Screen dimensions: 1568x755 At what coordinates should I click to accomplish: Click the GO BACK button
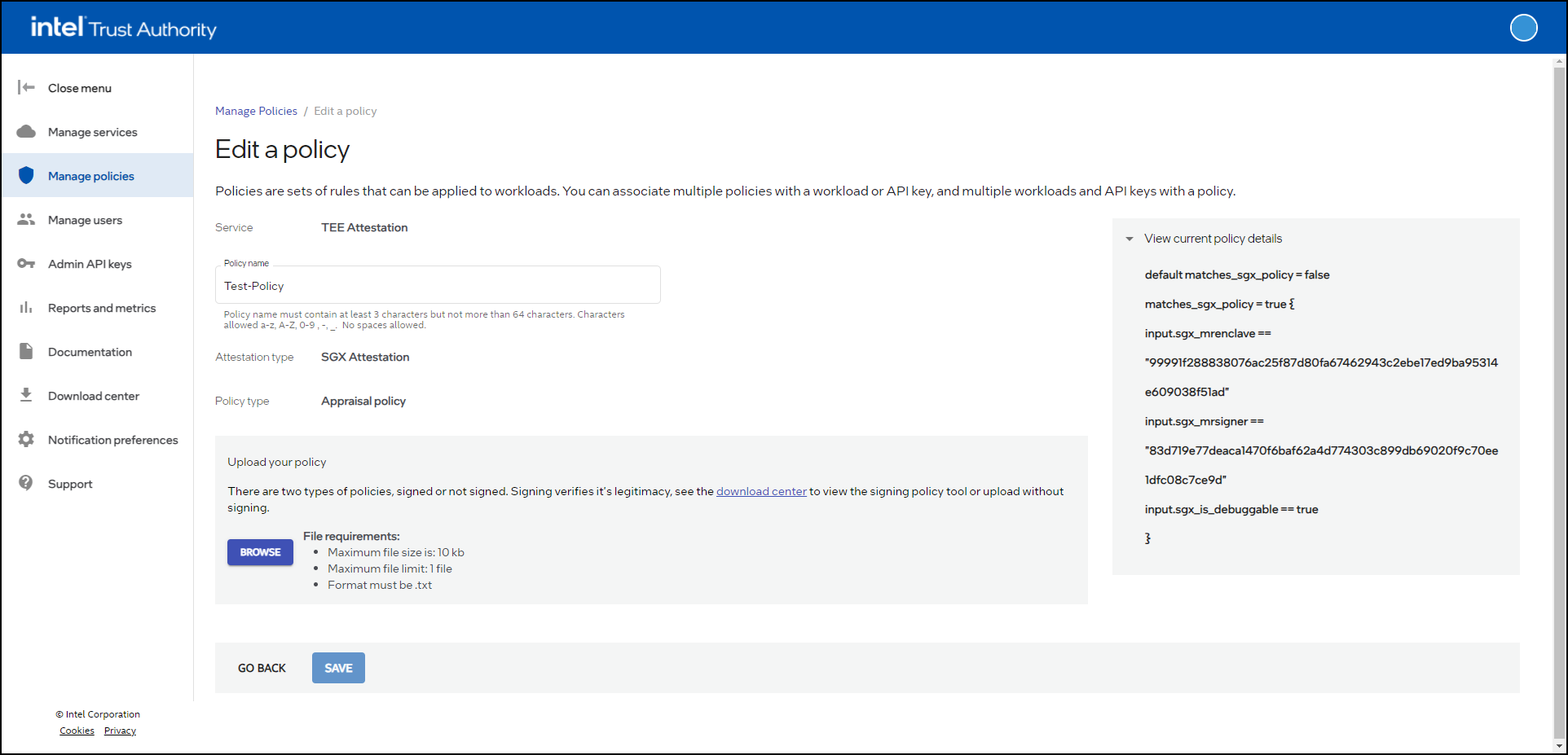[262, 668]
